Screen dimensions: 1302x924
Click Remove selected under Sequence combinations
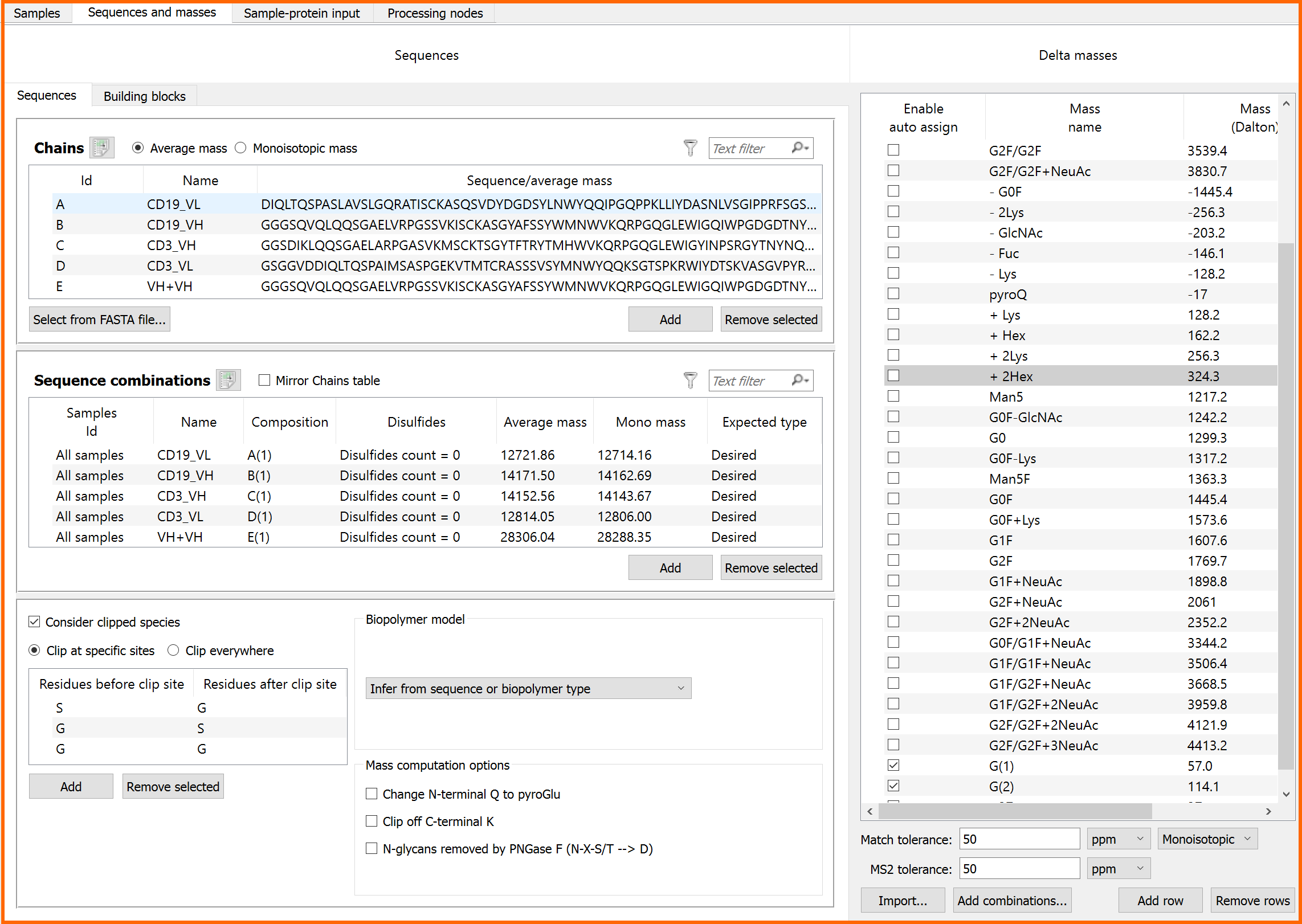[x=771, y=567]
